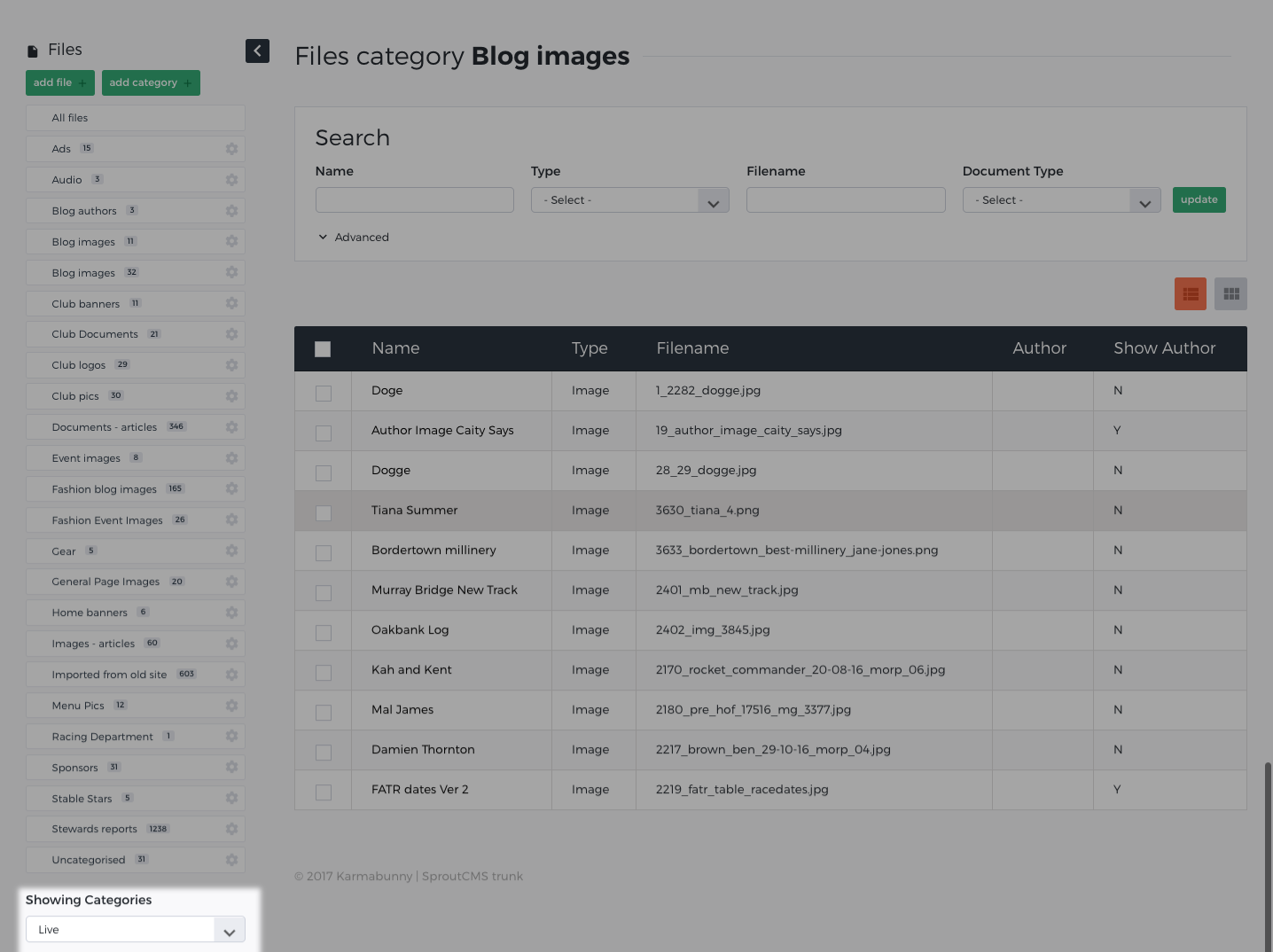
Task: Click the add file button
Action: click(x=60, y=82)
